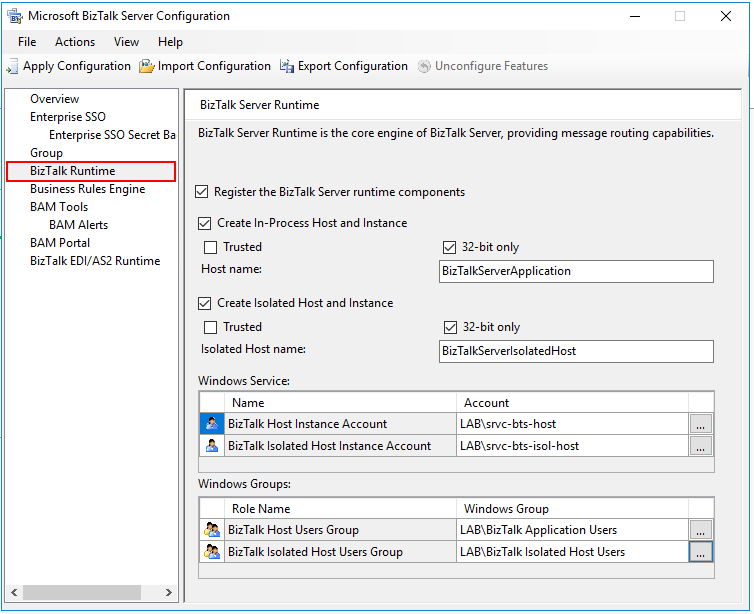Click the BizTalk Host Users Group role cell
Image resolution: width=754 pixels, height=614 pixels.
[x=340, y=530]
